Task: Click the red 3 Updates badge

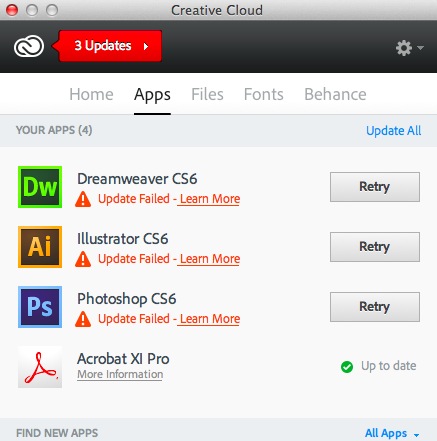Action: [x=107, y=46]
